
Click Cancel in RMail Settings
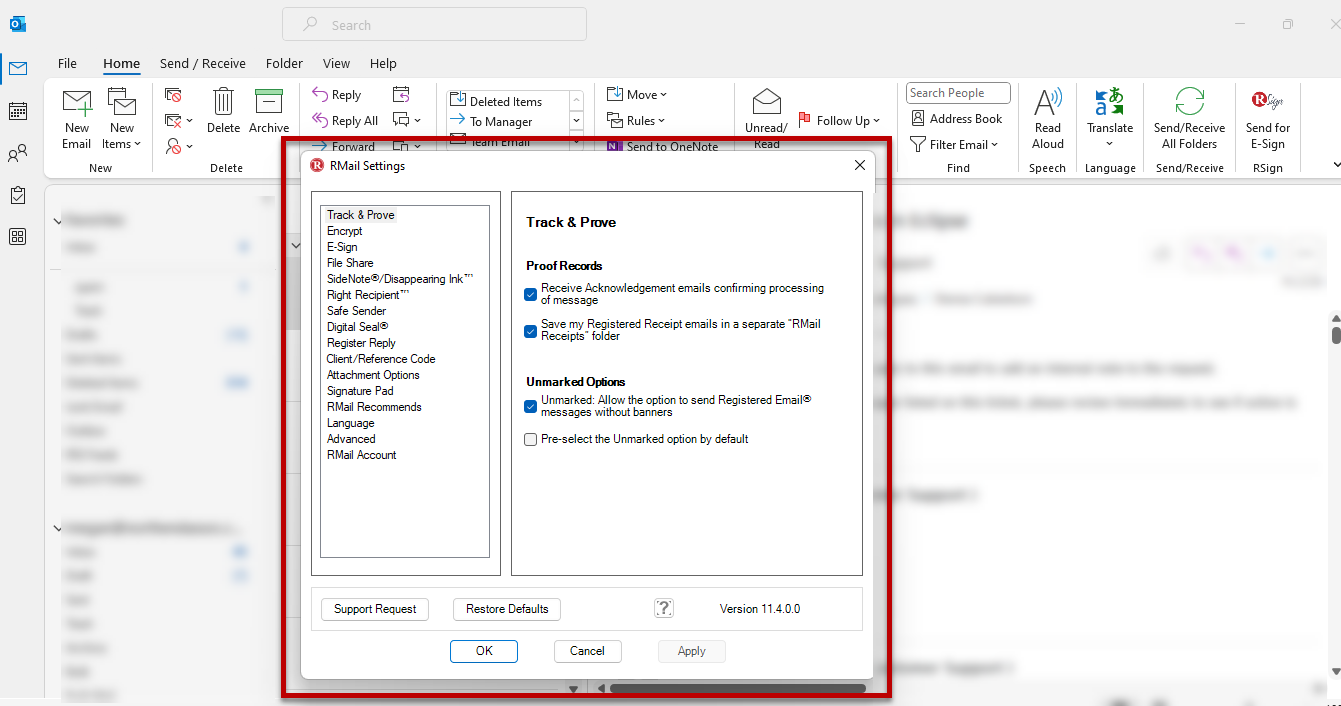[x=587, y=651]
